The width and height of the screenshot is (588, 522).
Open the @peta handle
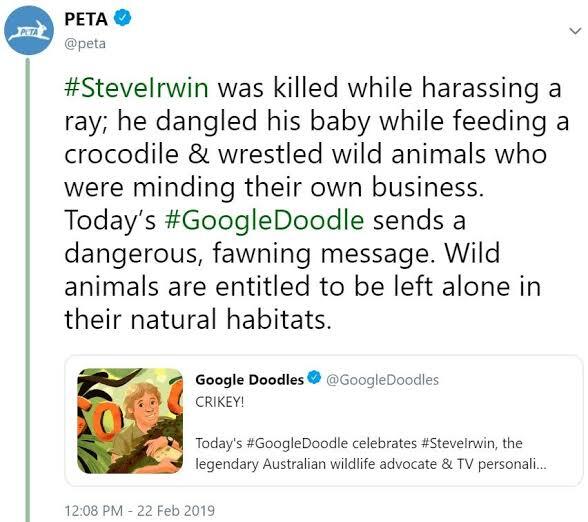click(85, 44)
